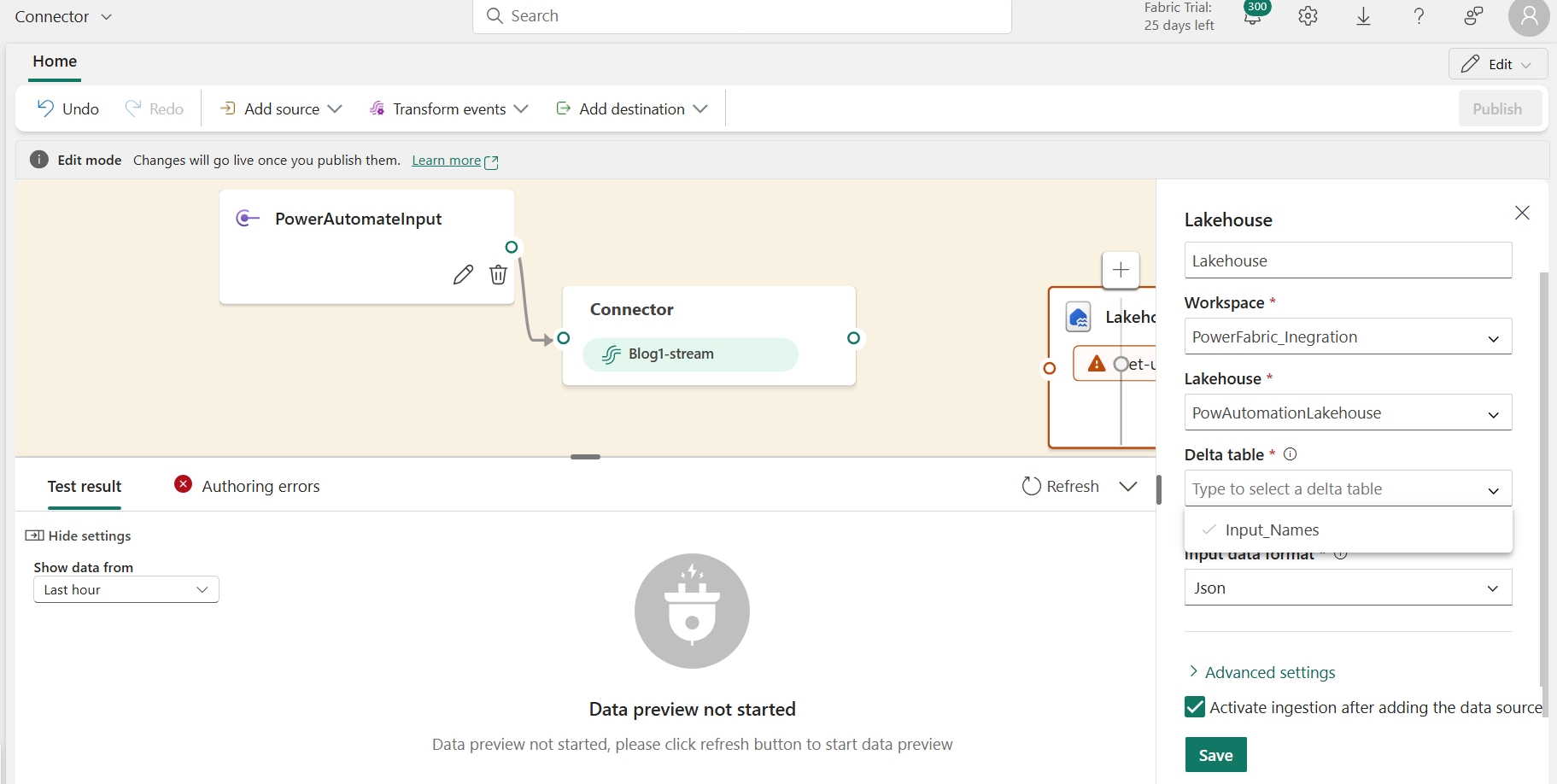The width and height of the screenshot is (1557, 784).
Task: Uncheck Activate ingestion after adding data source
Action: click(1195, 707)
